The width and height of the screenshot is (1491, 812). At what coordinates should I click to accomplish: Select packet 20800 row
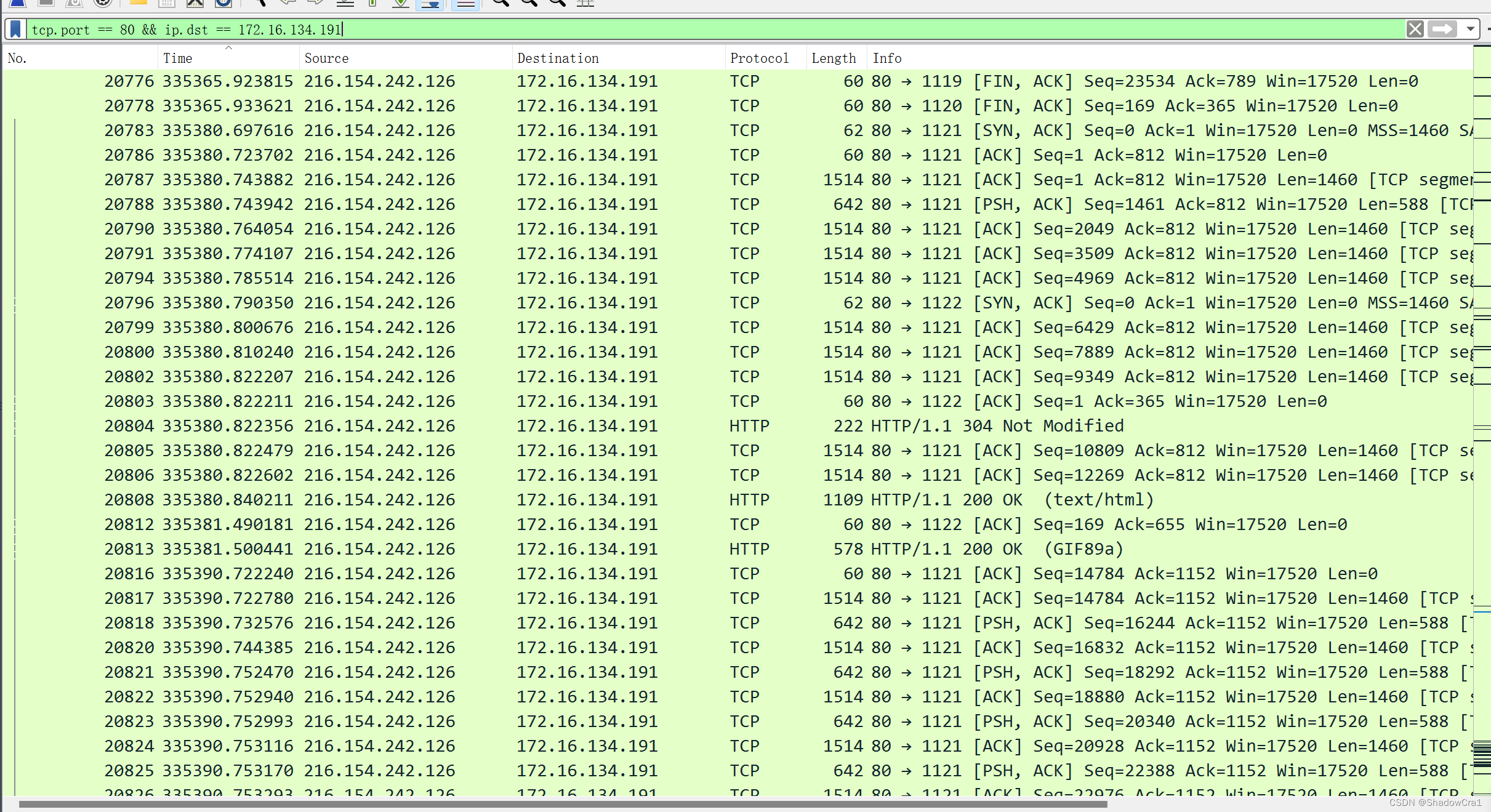point(737,352)
